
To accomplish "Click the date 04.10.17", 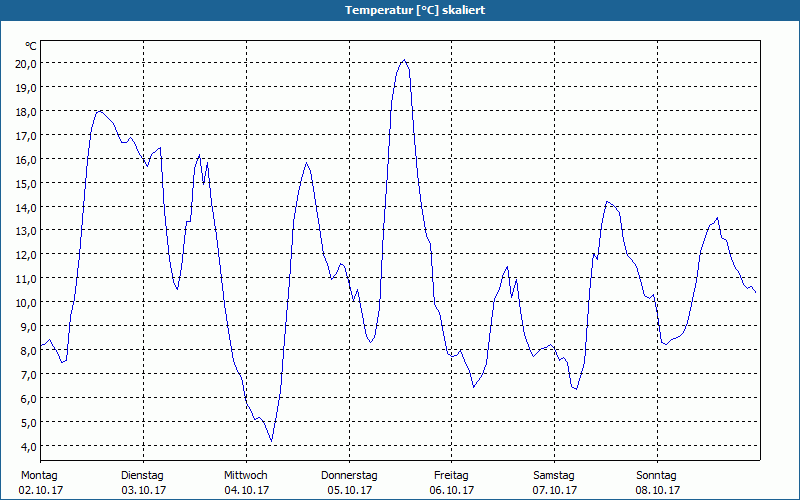I will (x=247, y=490).
